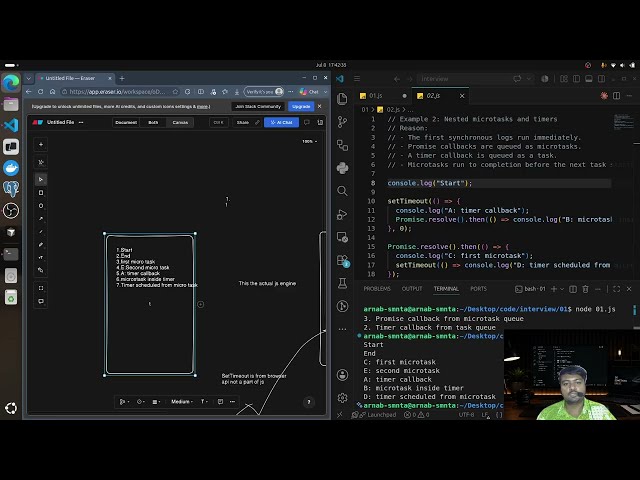
Task: Maximize the terminal panel size
Action: (616, 289)
